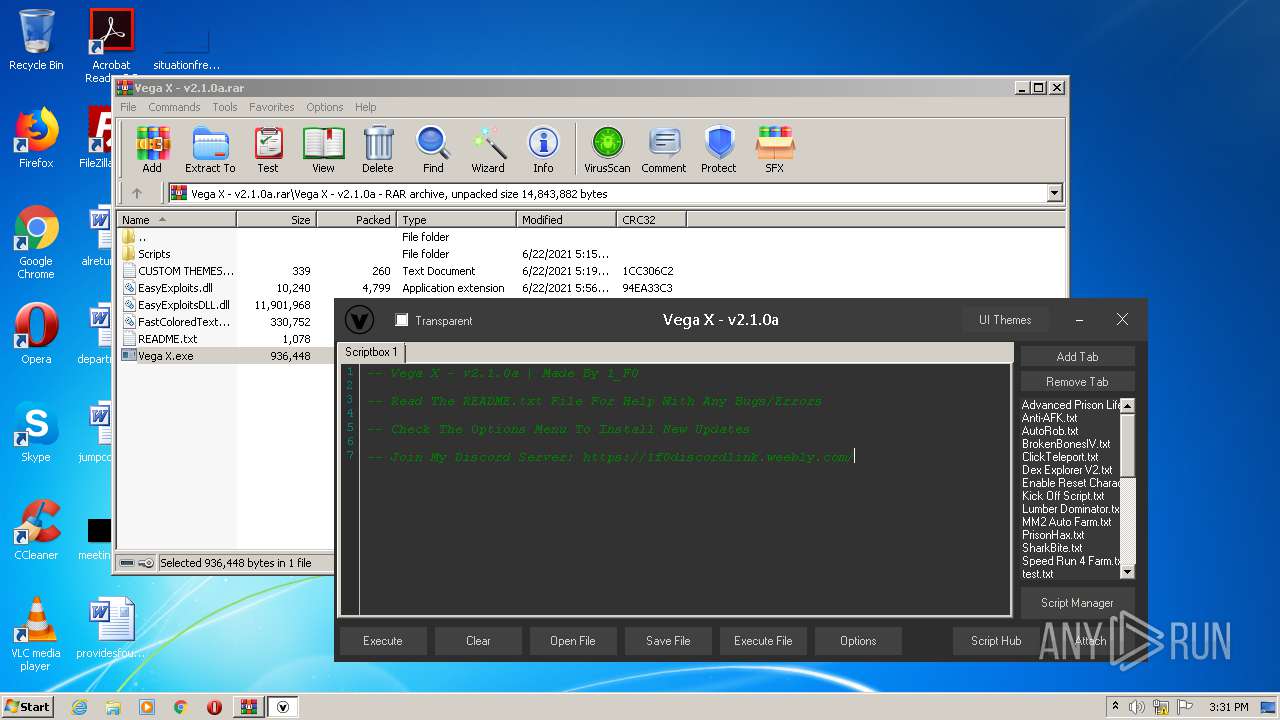Click the Execute button

pyautogui.click(x=383, y=641)
